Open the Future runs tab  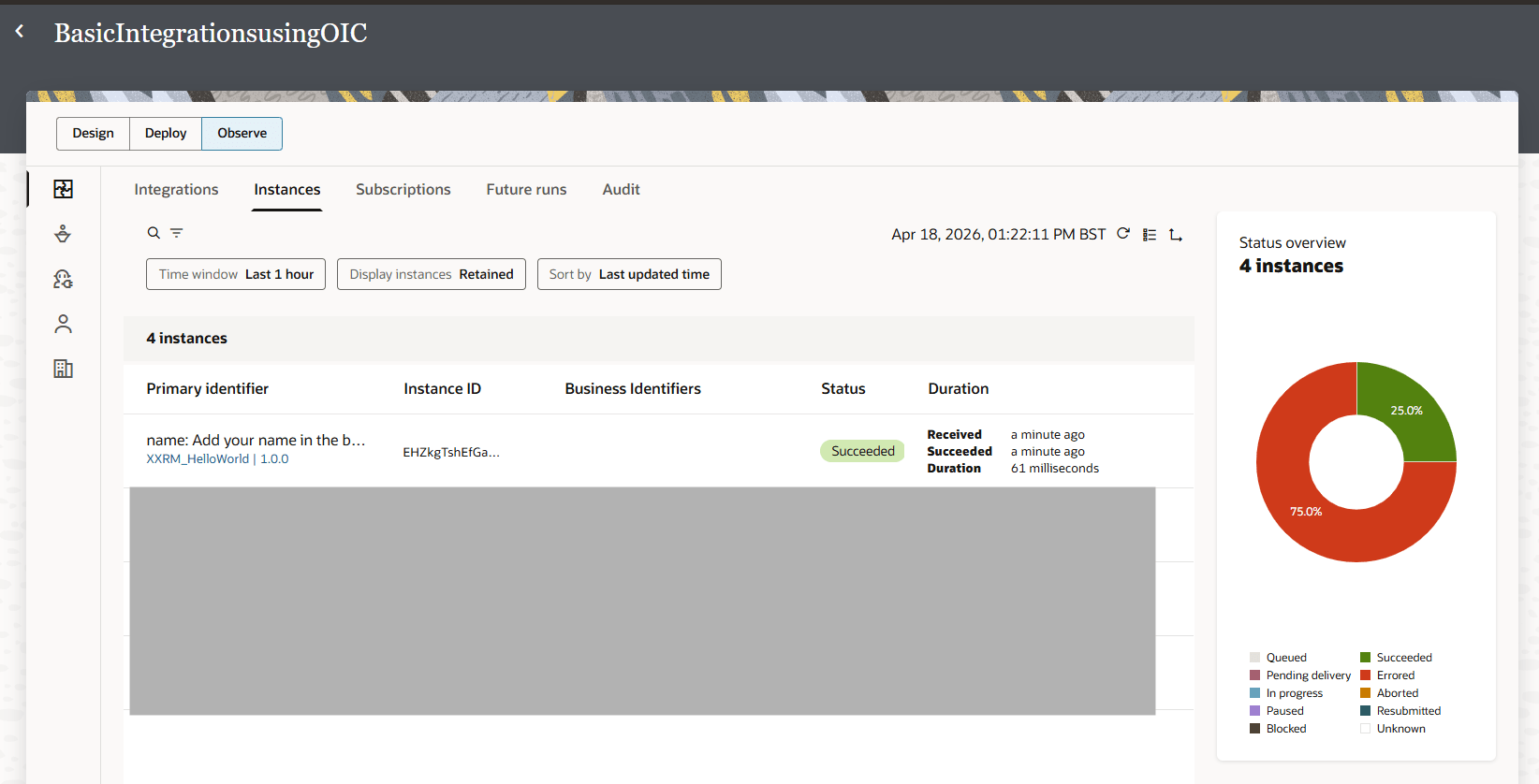(526, 189)
